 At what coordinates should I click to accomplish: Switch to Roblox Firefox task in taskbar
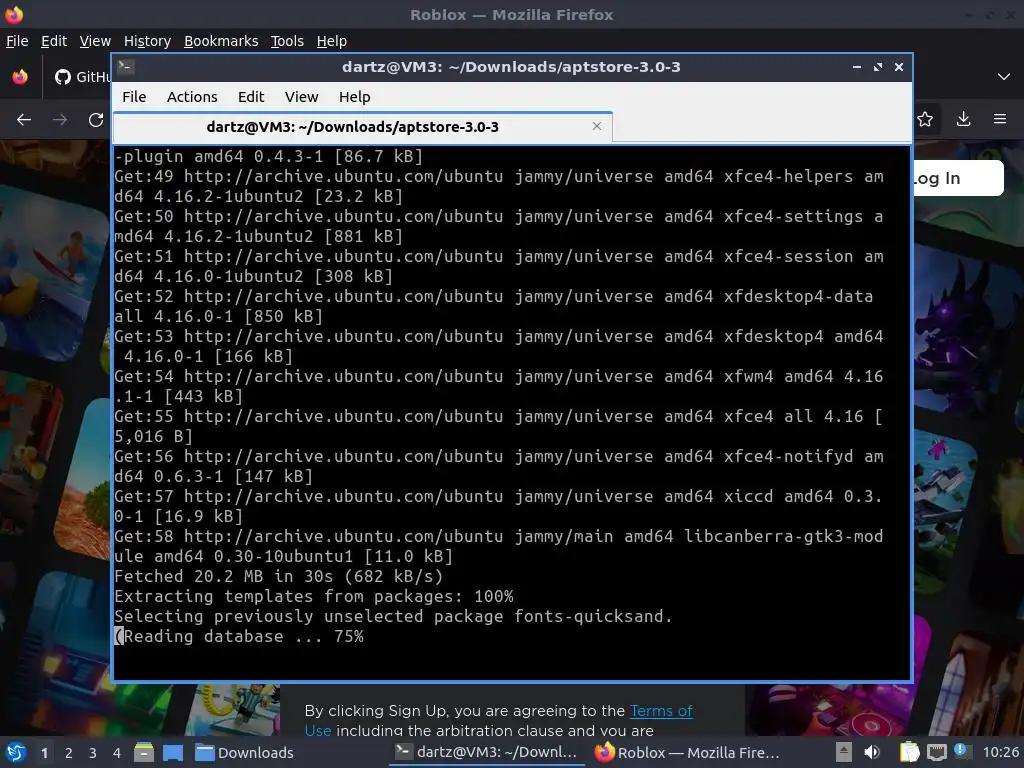pyautogui.click(x=687, y=752)
